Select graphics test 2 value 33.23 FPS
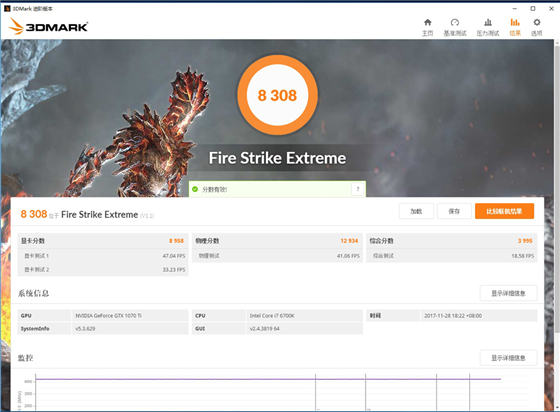 [x=174, y=270]
